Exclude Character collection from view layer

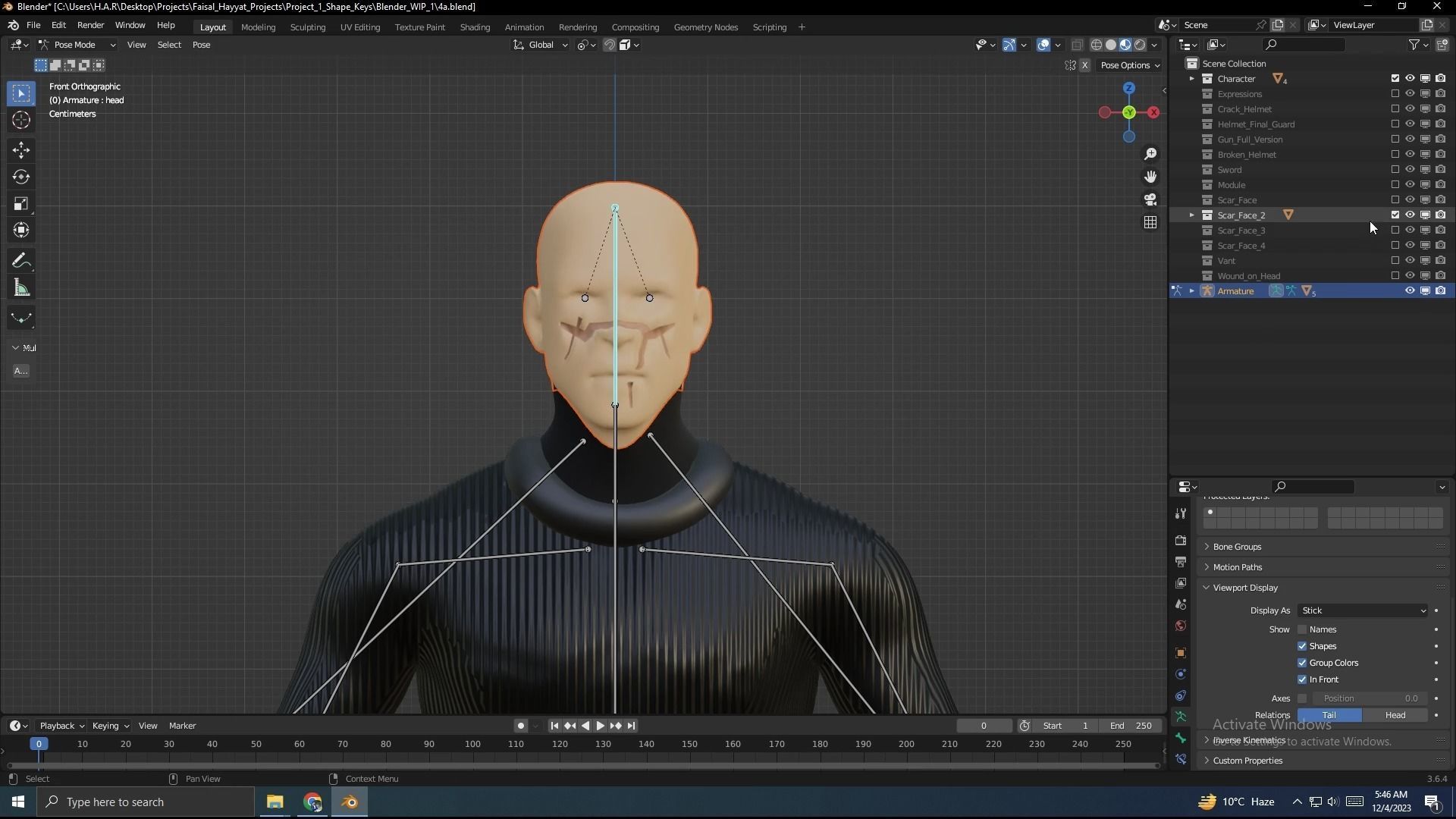(x=1395, y=78)
